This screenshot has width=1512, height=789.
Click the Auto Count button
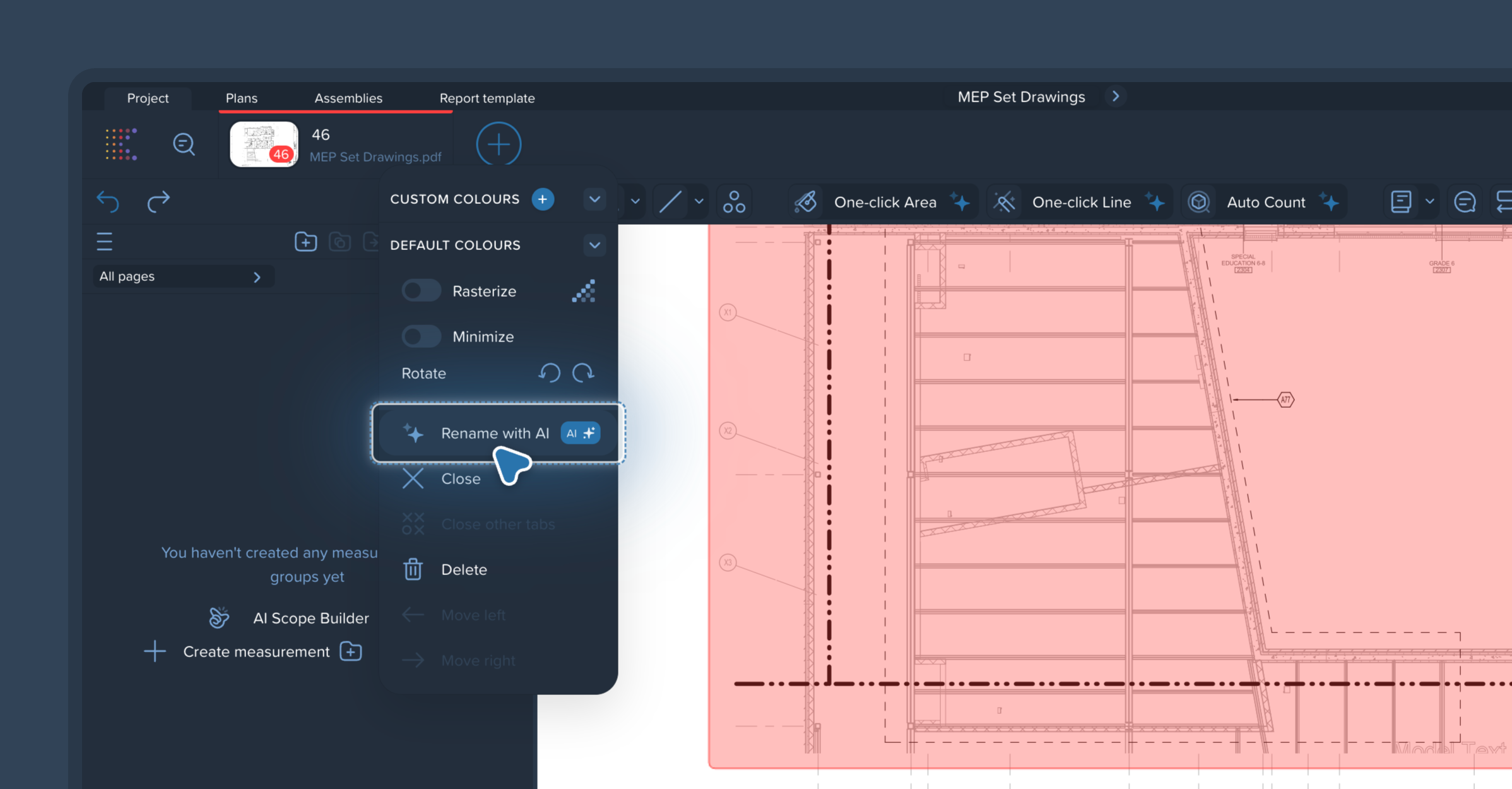coord(1265,202)
